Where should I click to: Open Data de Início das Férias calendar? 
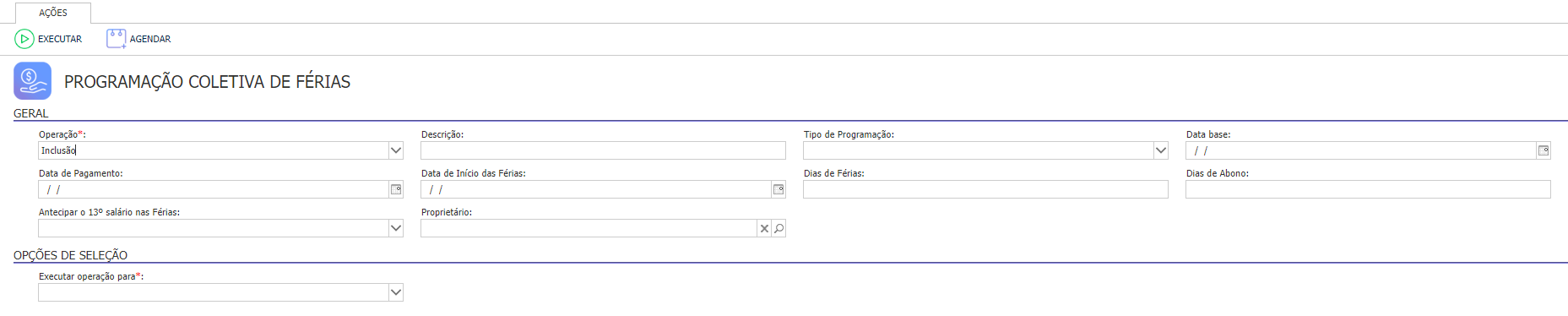779,189
